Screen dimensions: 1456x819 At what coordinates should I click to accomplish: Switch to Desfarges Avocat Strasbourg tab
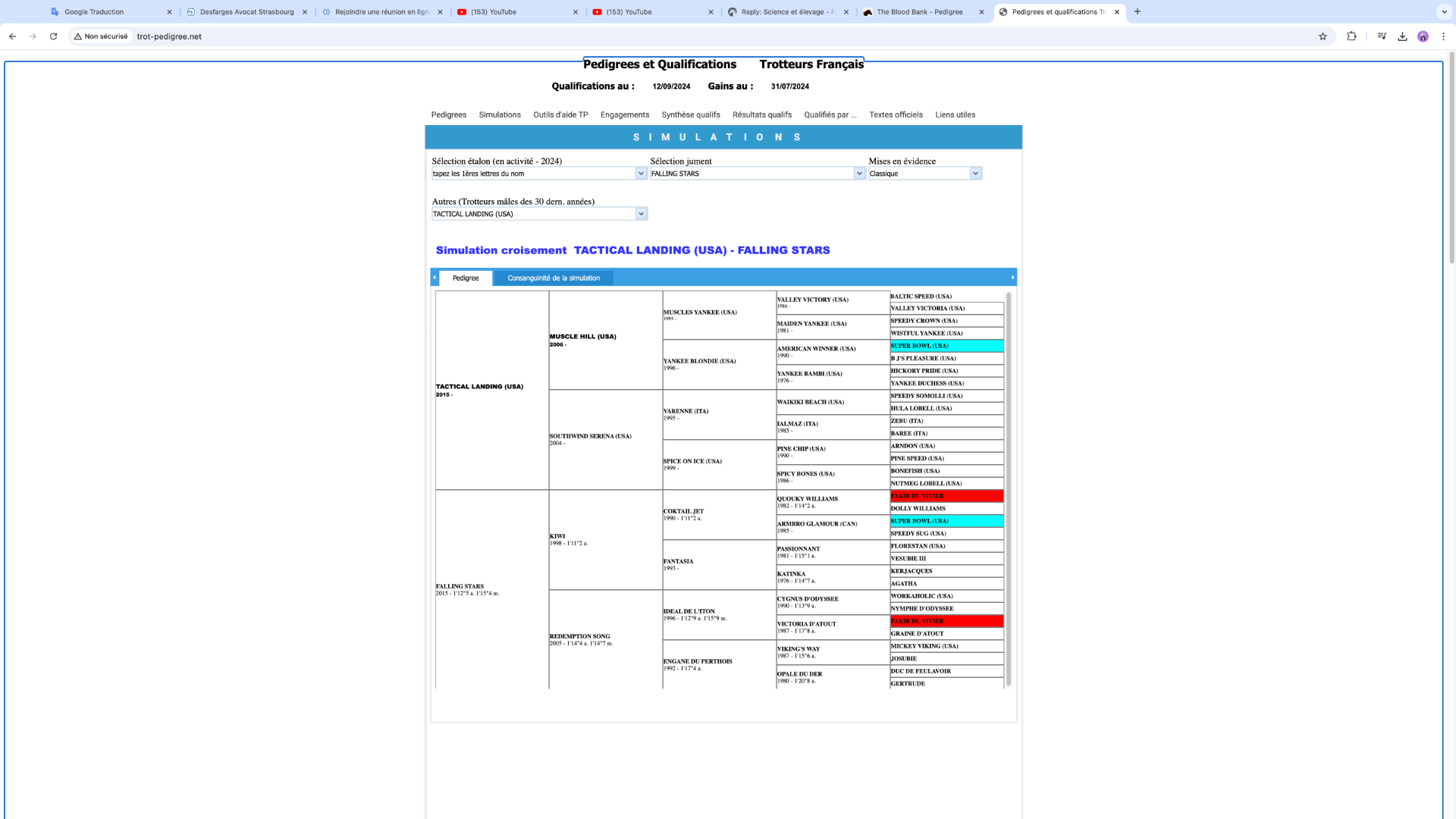(246, 12)
